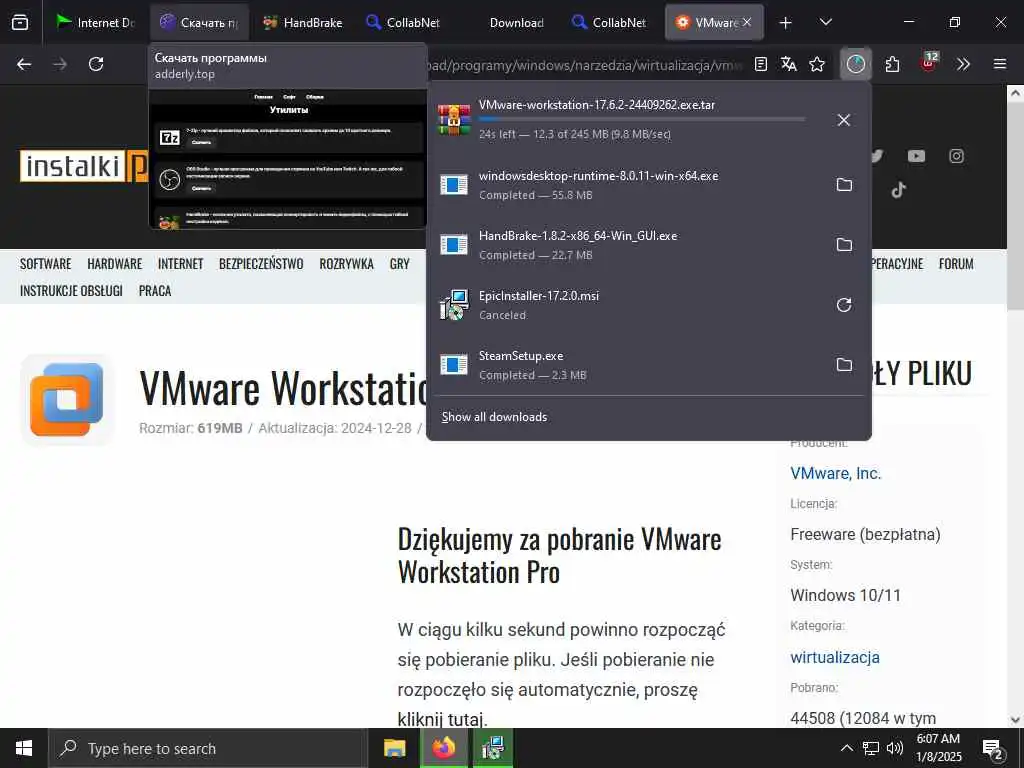Click Show all downloads
This screenshot has width=1024, height=768.
pyautogui.click(x=494, y=417)
